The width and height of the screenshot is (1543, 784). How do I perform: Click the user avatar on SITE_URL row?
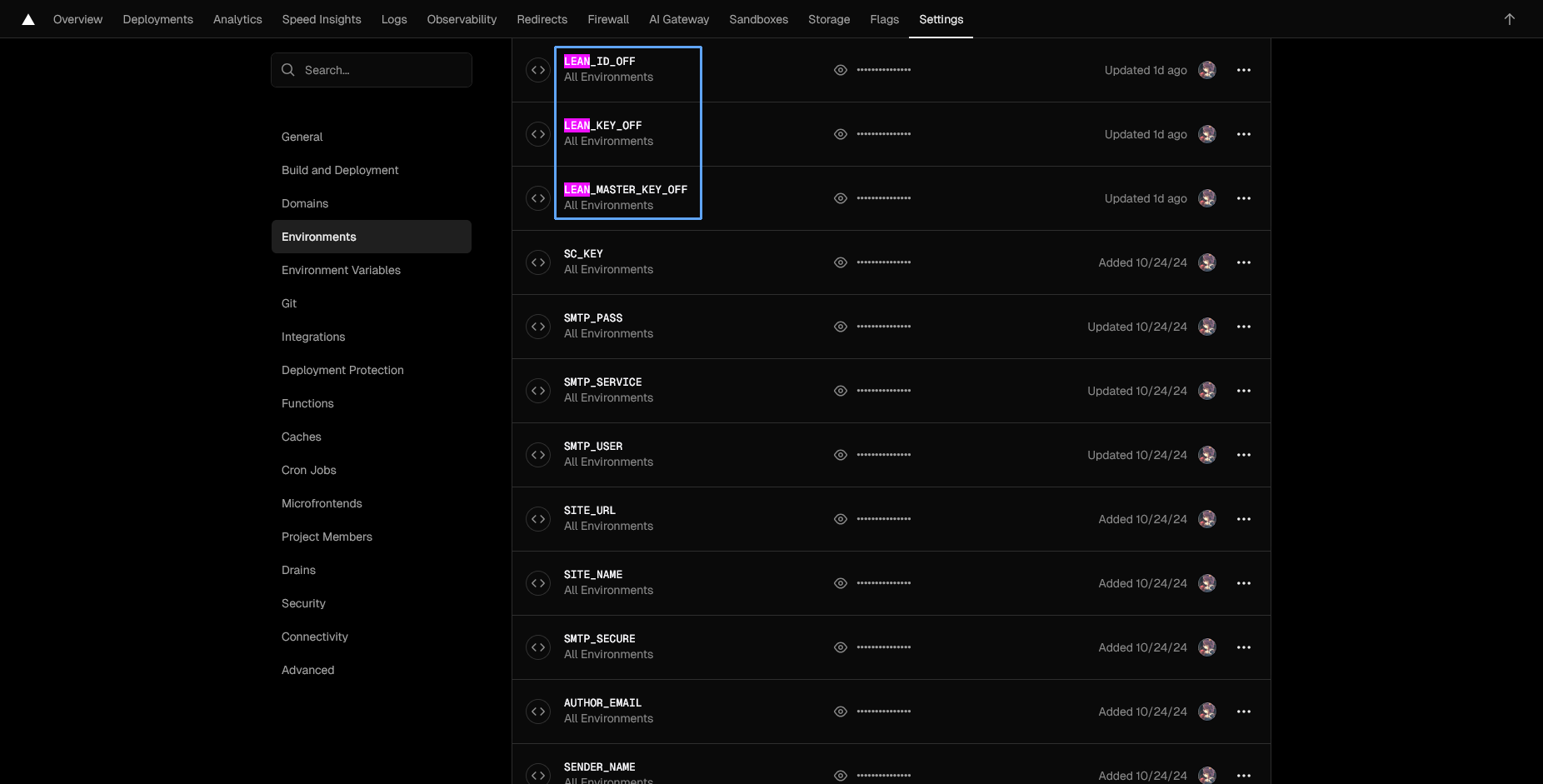[1206, 519]
